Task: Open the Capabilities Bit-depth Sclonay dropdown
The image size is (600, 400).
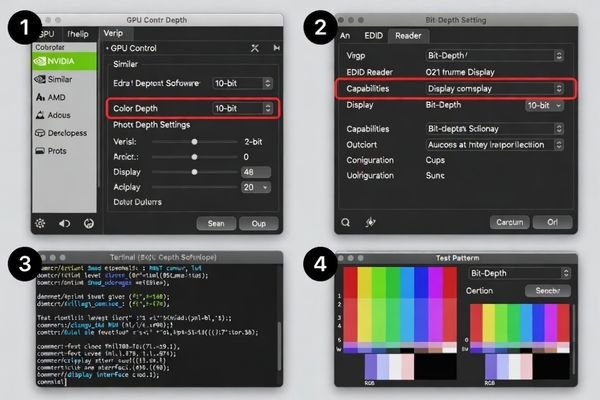Action: pyautogui.click(x=494, y=129)
